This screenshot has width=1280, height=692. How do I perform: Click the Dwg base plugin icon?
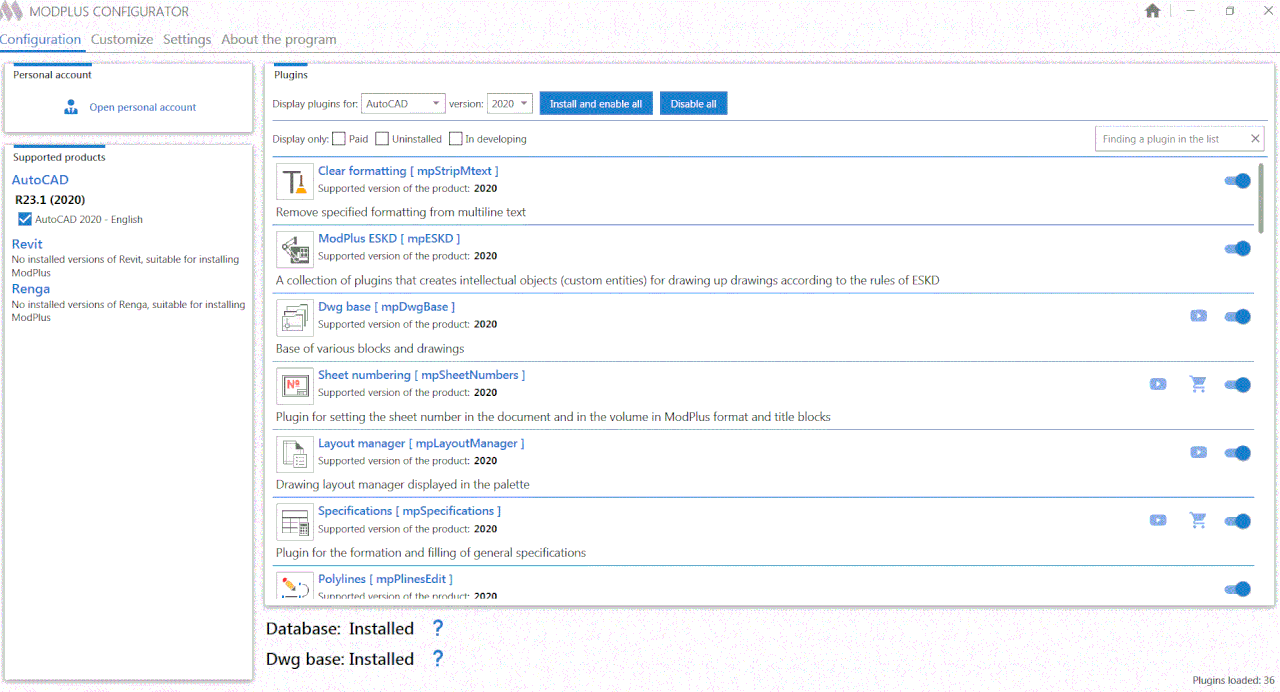coord(295,317)
